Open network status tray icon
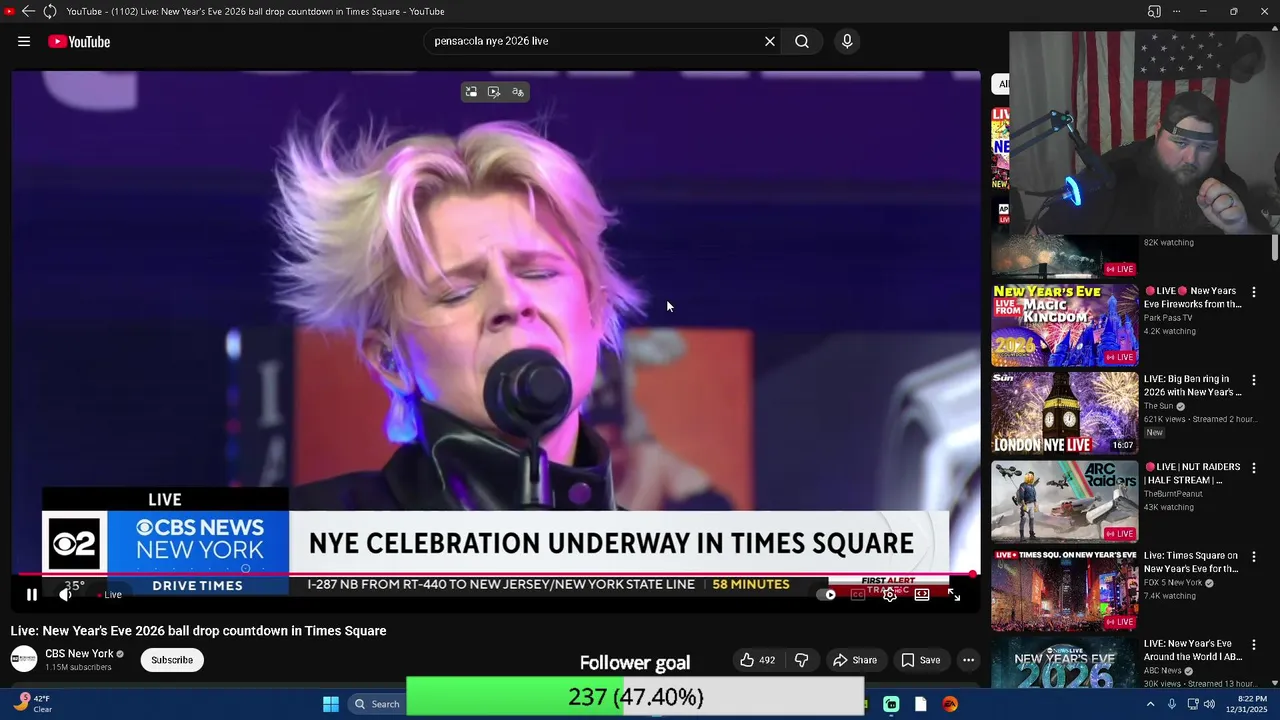 (x=1193, y=704)
